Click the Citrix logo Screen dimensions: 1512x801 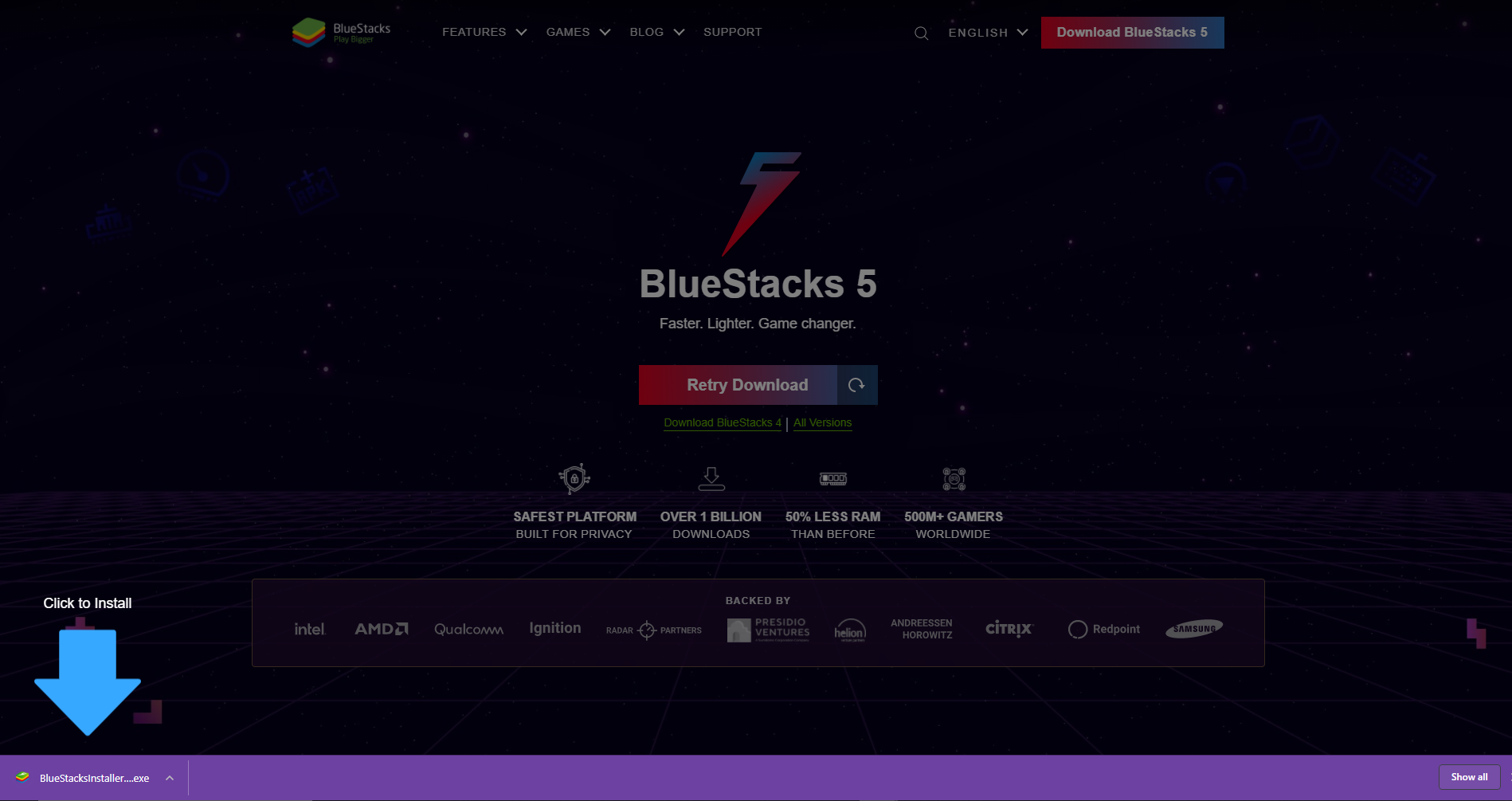click(x=1009, y=629)
